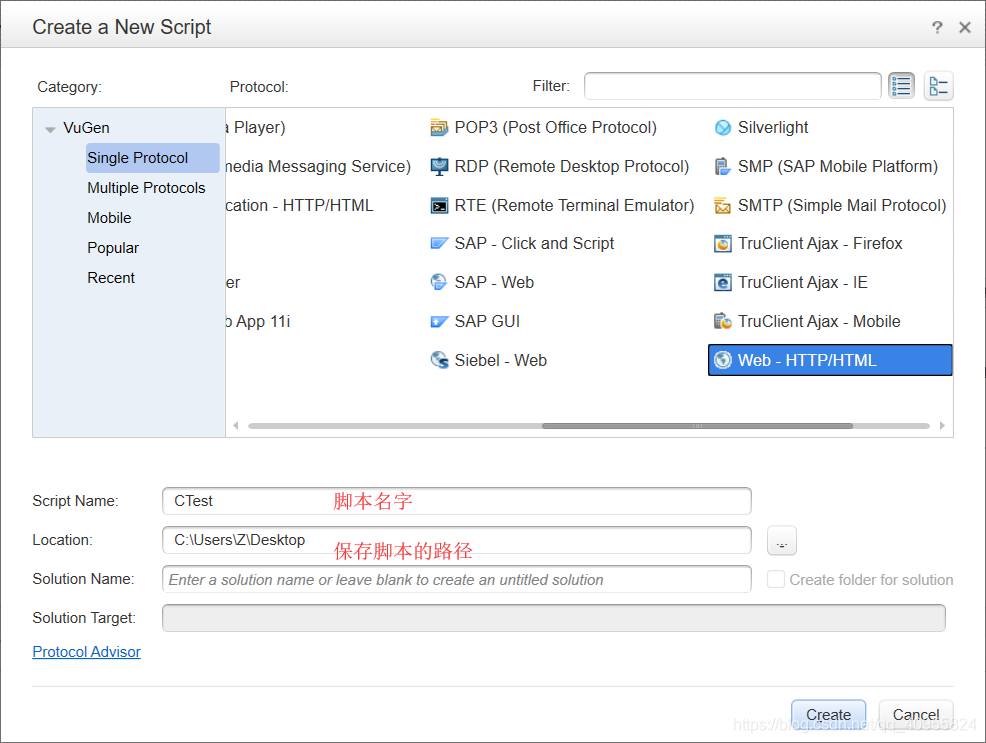Screen dimensions: 986x743
Task: Click the TruClient Ajax - Mobile icon
Action: tap(723, 321)
